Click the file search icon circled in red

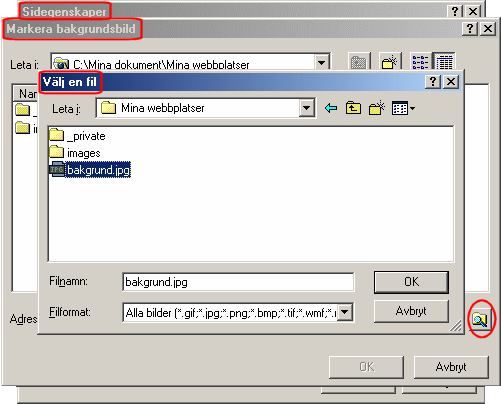tap(480, 320)
